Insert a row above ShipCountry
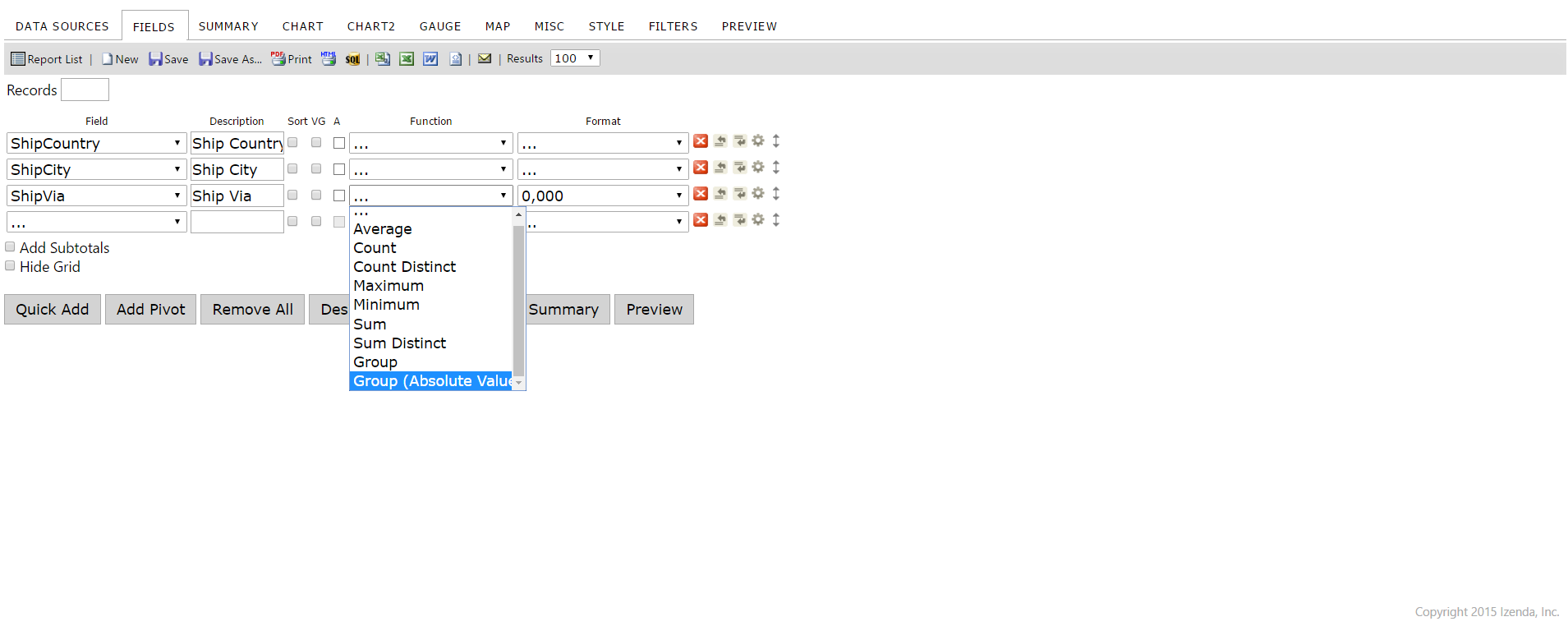Image resolution: width=1568 pixels, height=626 pixels. pos(720,141)
